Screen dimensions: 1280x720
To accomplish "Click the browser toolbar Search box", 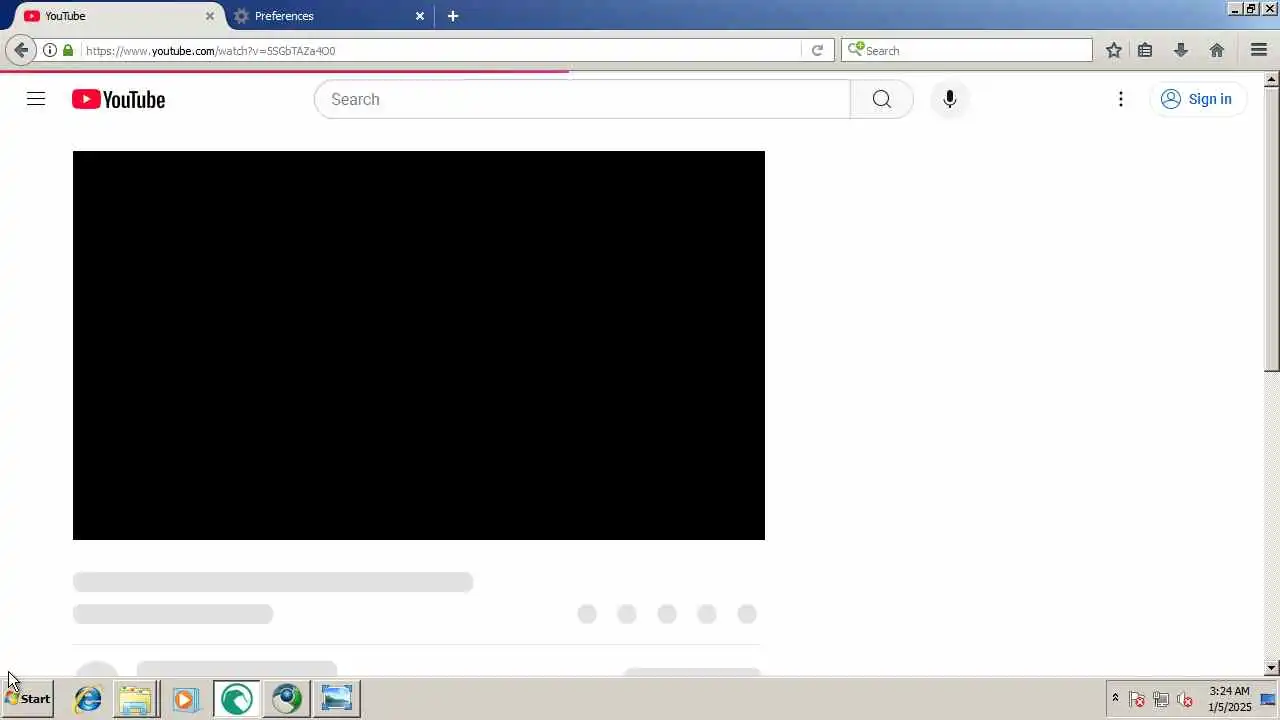I will pos(967,50).
